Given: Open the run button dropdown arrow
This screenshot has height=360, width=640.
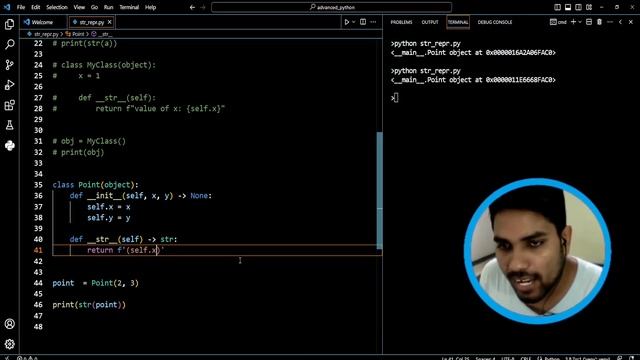Looking at the screenshot, I should pos(353,22).
